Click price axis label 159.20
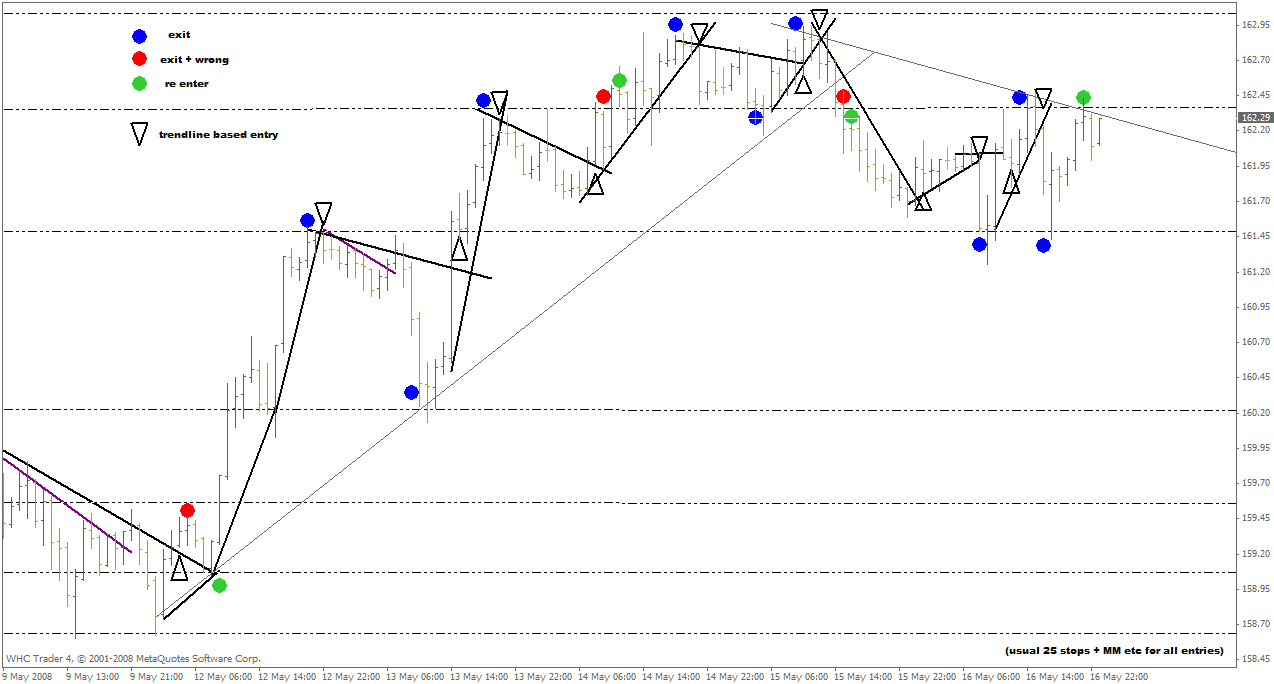 click(1255, 553)
